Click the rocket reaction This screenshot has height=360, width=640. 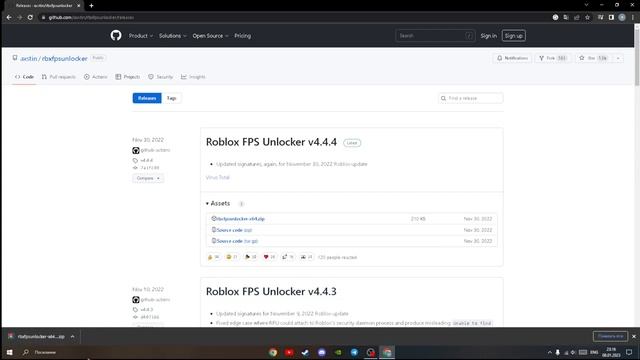(x=288, y=257)
